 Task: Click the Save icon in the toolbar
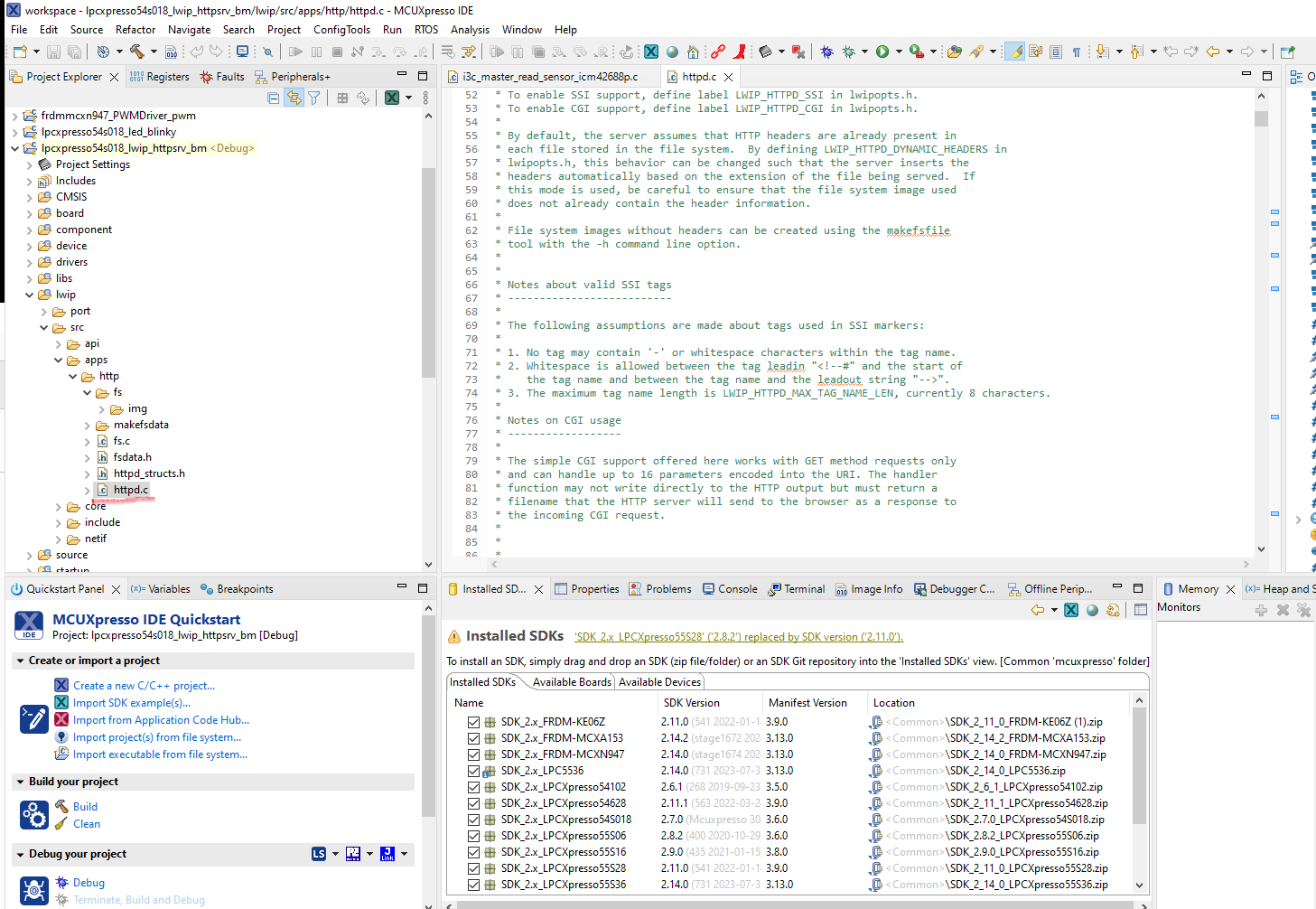coord(53,52)
